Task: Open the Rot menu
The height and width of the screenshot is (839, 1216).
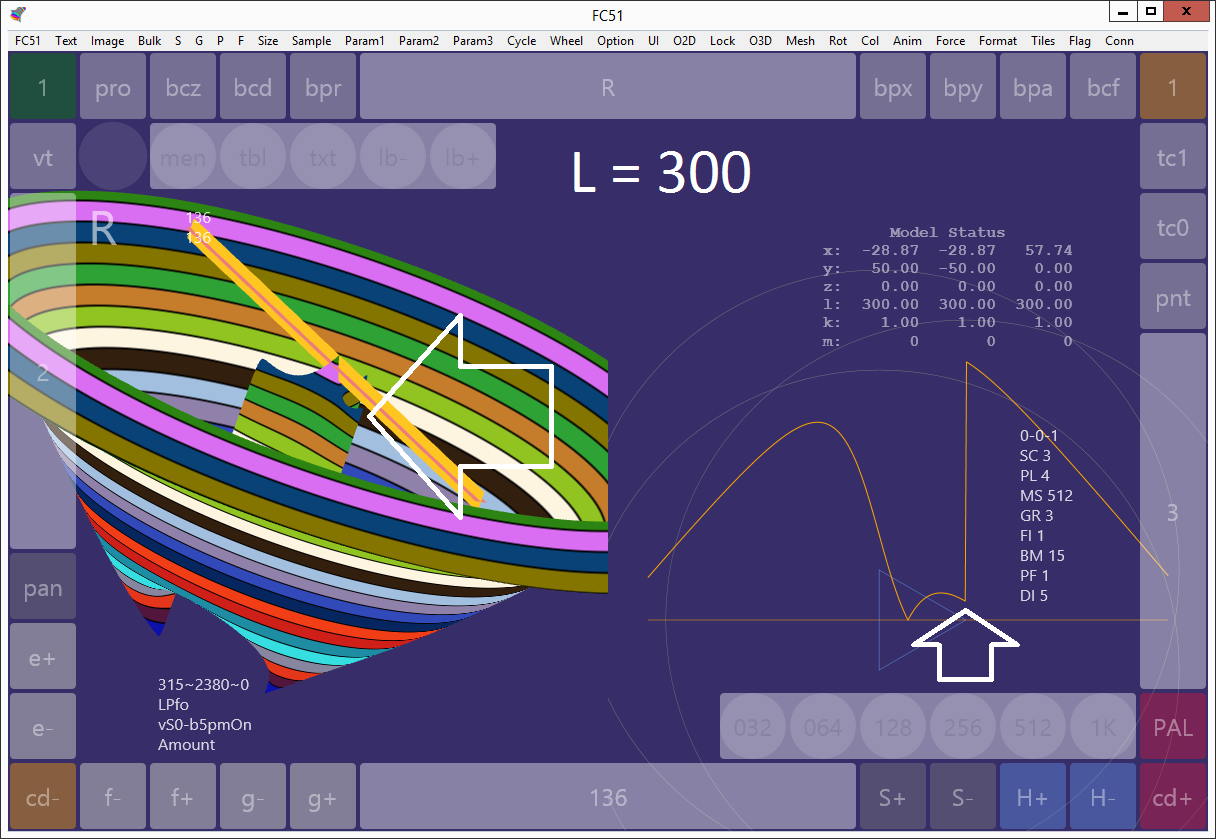Action: 838,41
